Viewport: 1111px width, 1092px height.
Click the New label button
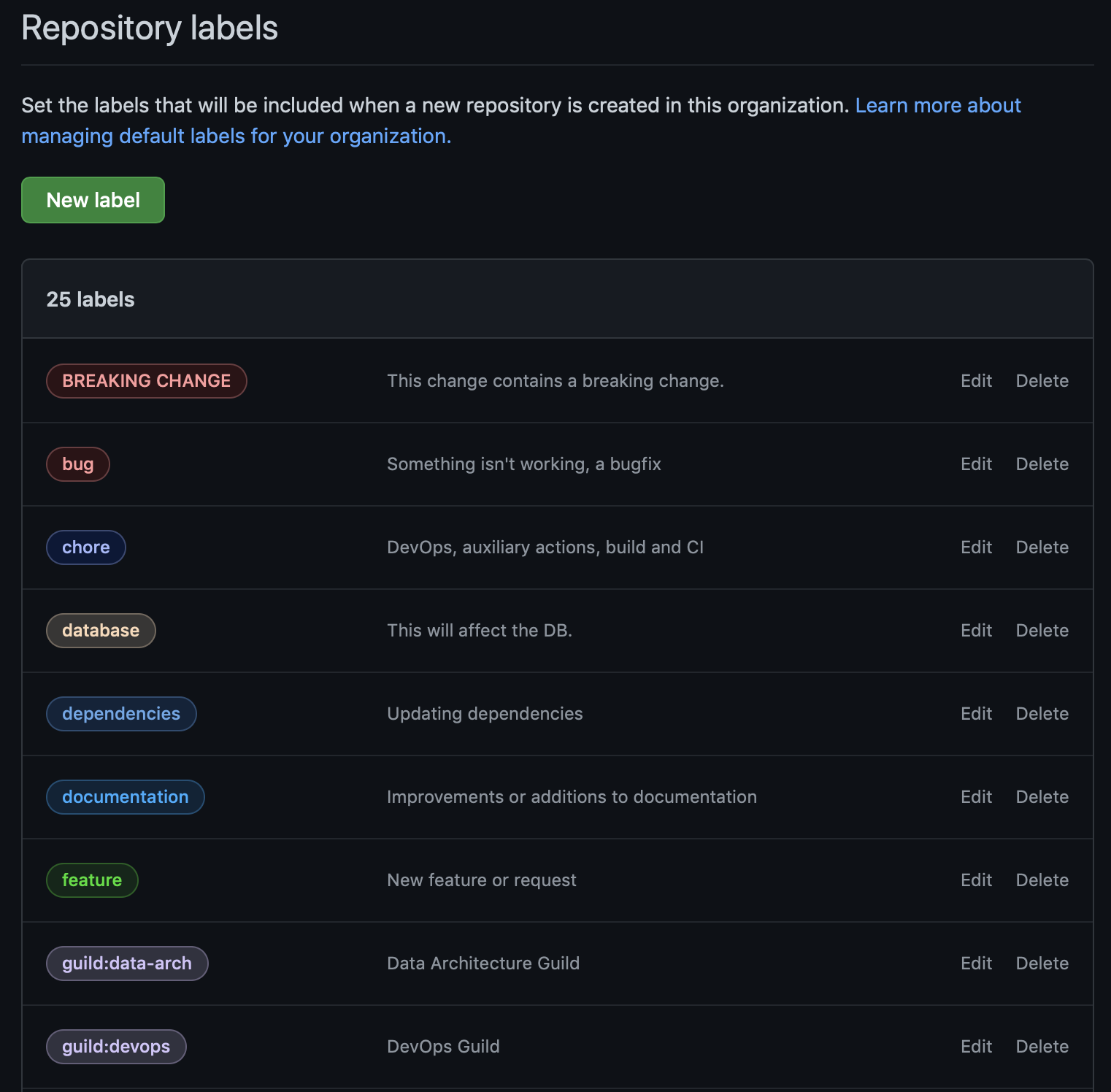coord(93,200)
